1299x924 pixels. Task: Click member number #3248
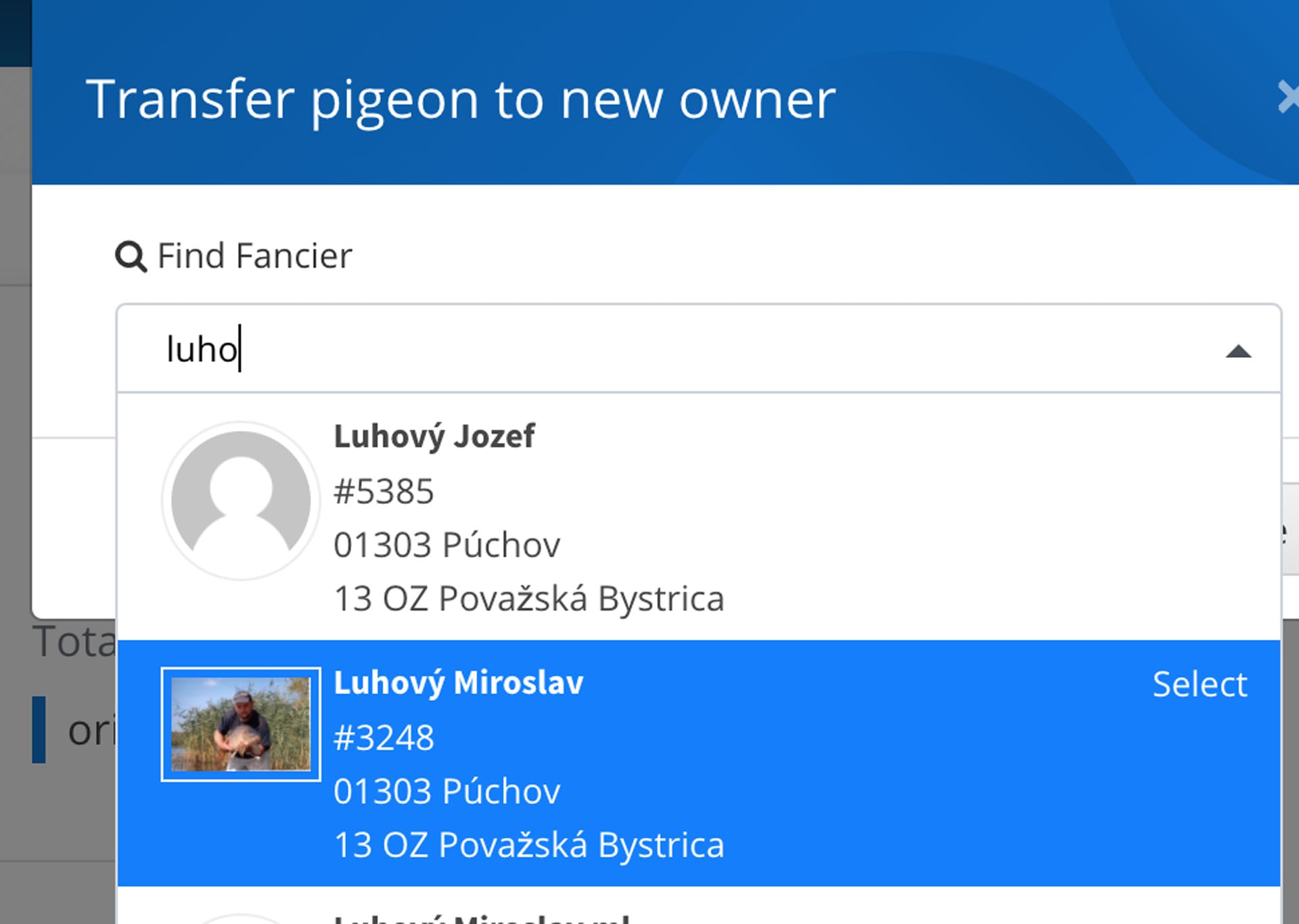point(384,737)
